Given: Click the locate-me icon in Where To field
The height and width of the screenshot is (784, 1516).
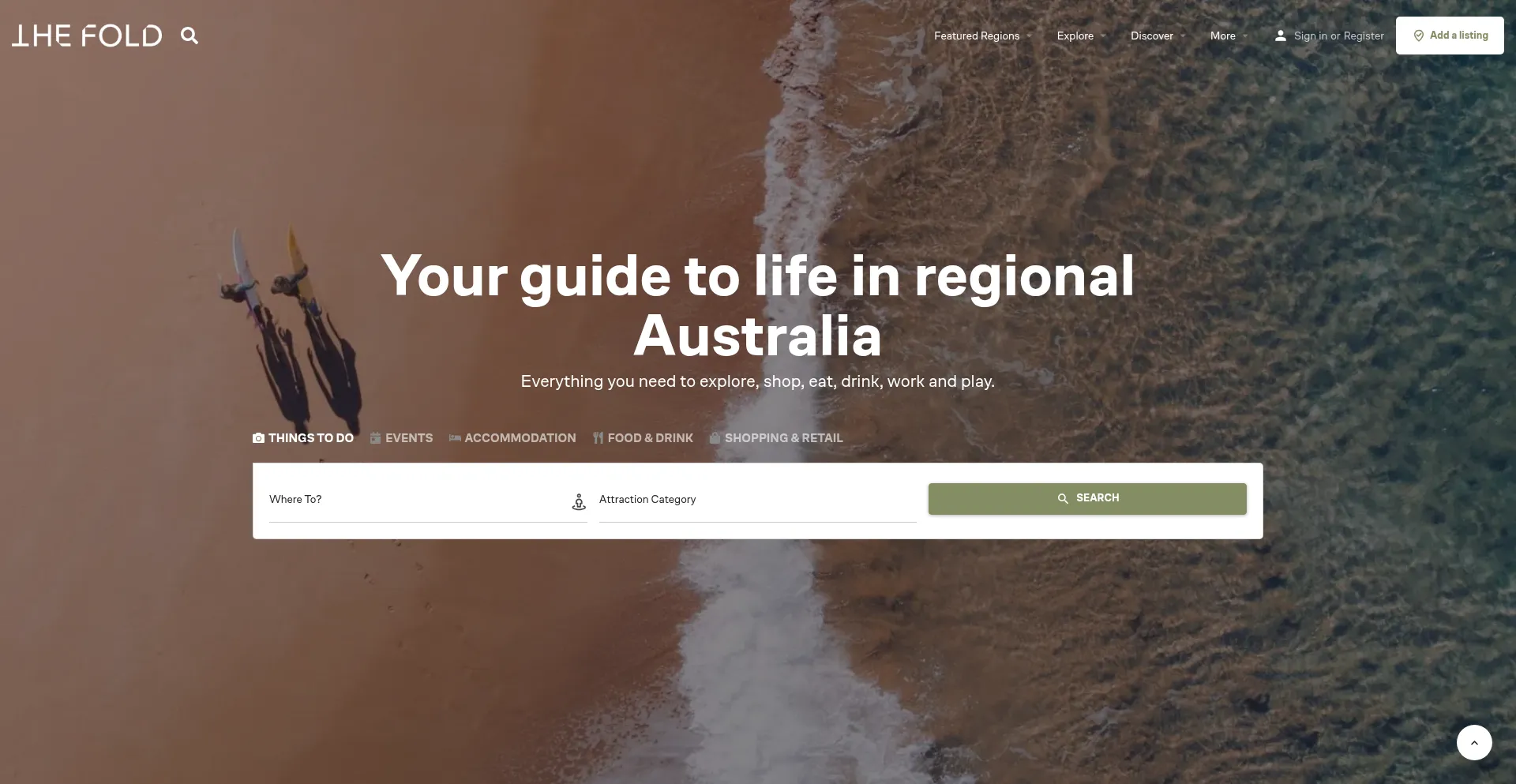Looking at the screenshot, I should pos(579,502).
